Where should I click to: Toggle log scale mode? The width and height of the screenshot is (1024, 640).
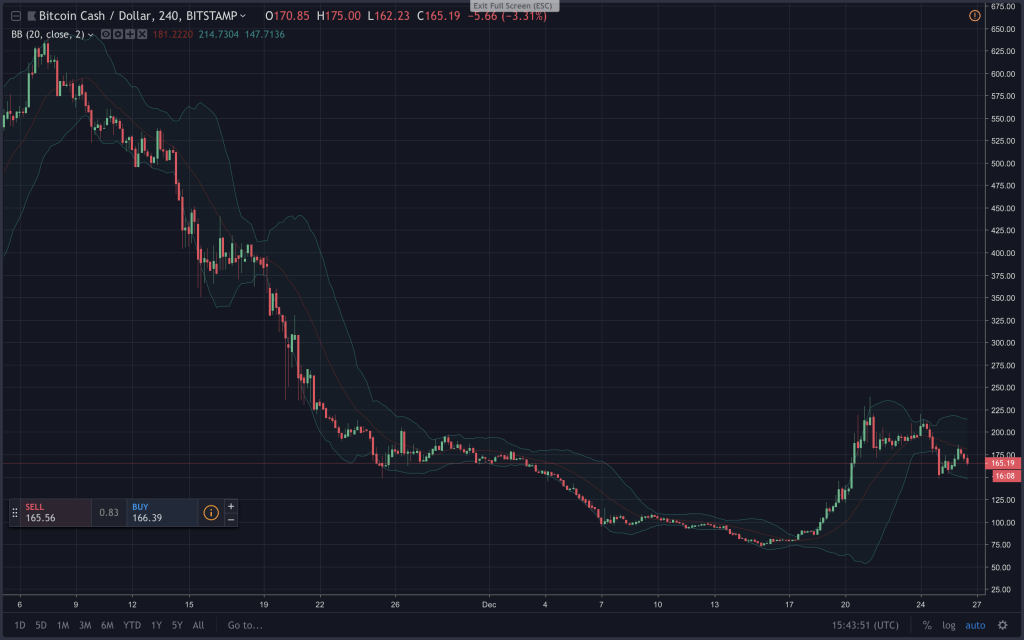pyautogui.click(x=948, y=625)
